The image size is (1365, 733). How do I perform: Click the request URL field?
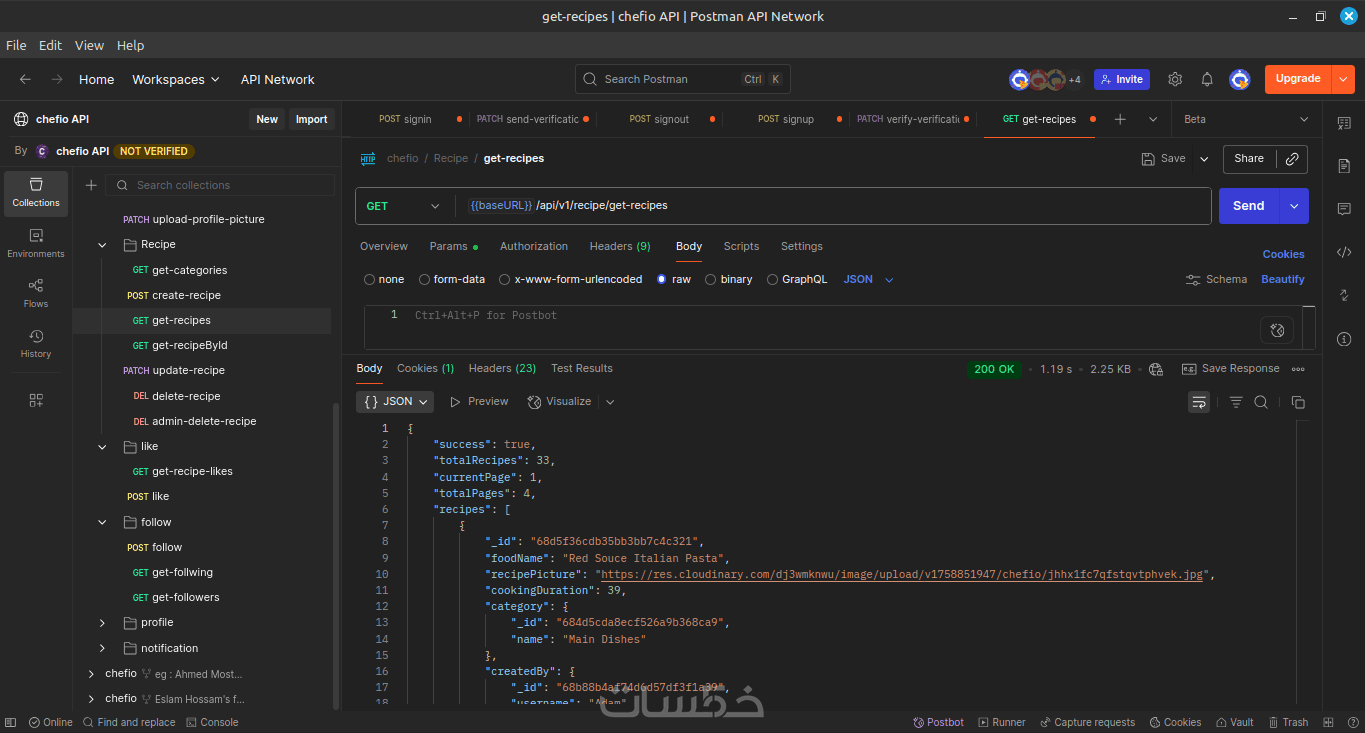point(835,206)
